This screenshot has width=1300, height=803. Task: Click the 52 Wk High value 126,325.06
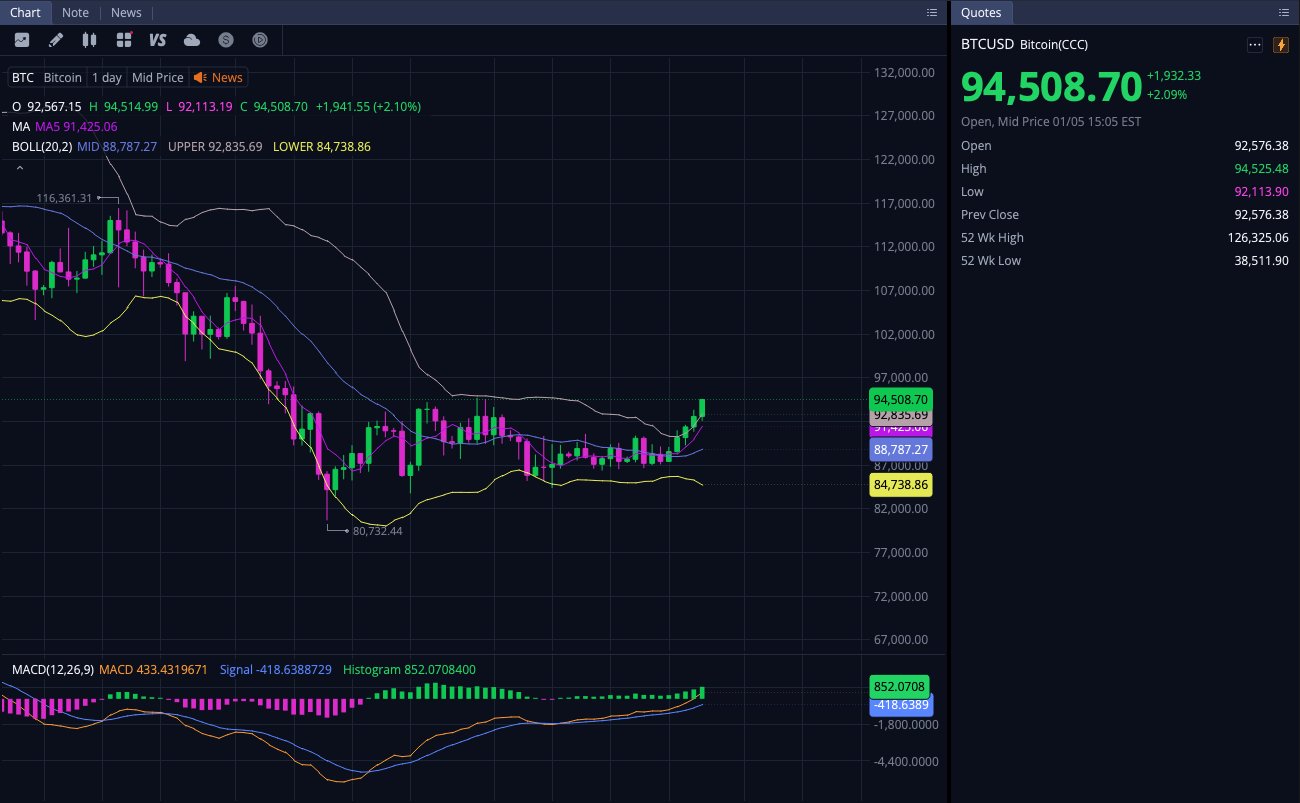[1259, 237]
